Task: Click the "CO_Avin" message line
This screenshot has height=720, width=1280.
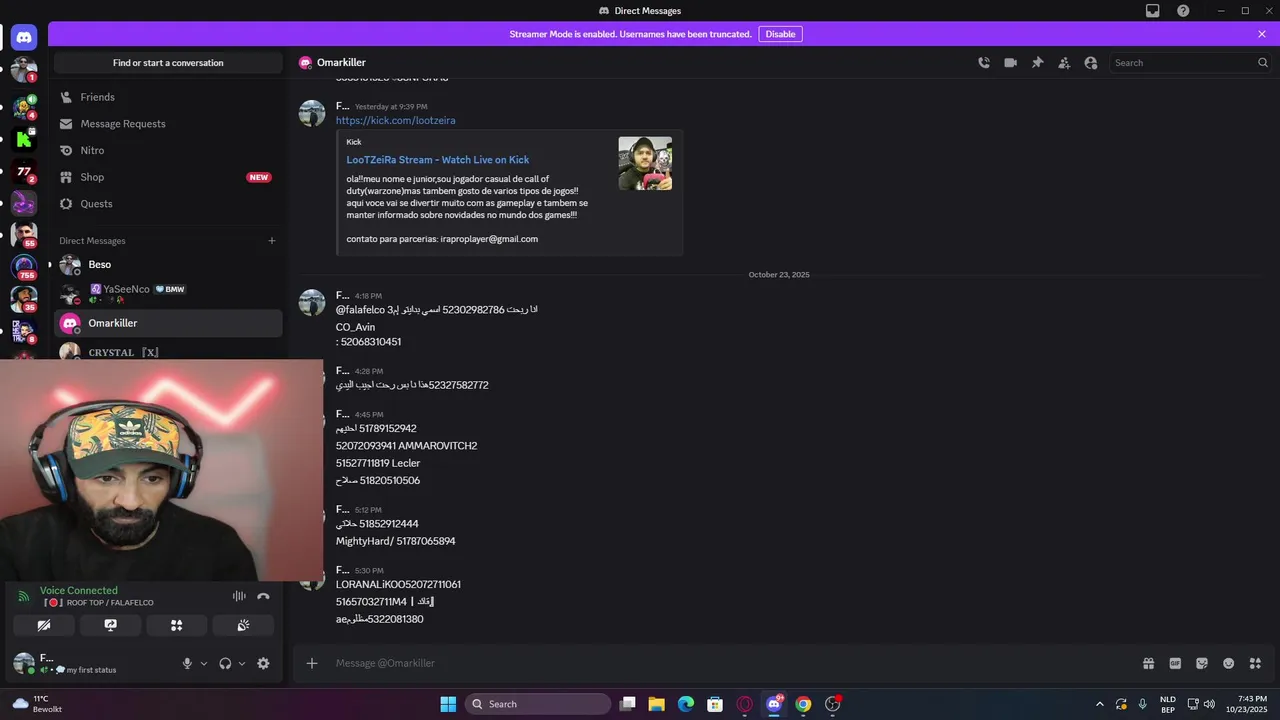Action: [355, 327]
